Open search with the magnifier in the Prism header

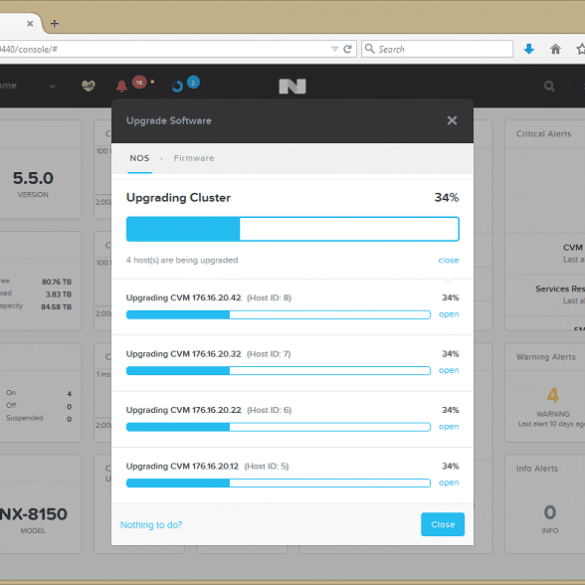(x=549, y=86)
